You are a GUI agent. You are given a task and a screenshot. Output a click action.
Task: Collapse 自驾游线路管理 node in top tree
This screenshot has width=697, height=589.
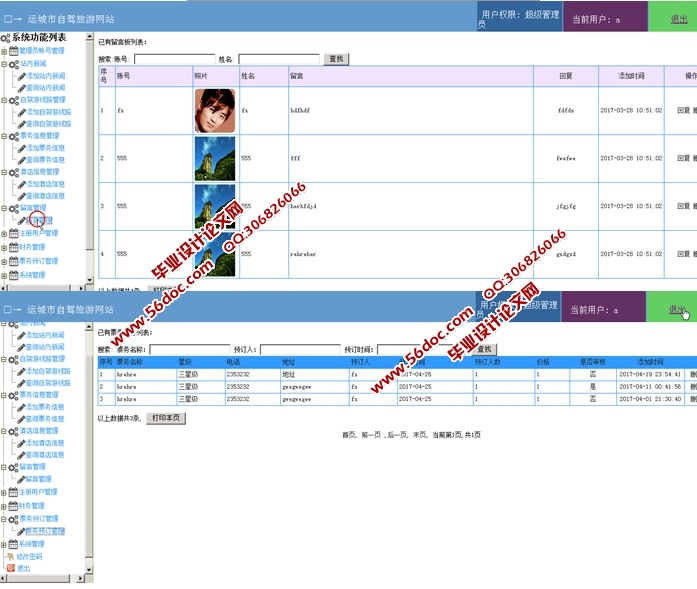pos(4,100)
